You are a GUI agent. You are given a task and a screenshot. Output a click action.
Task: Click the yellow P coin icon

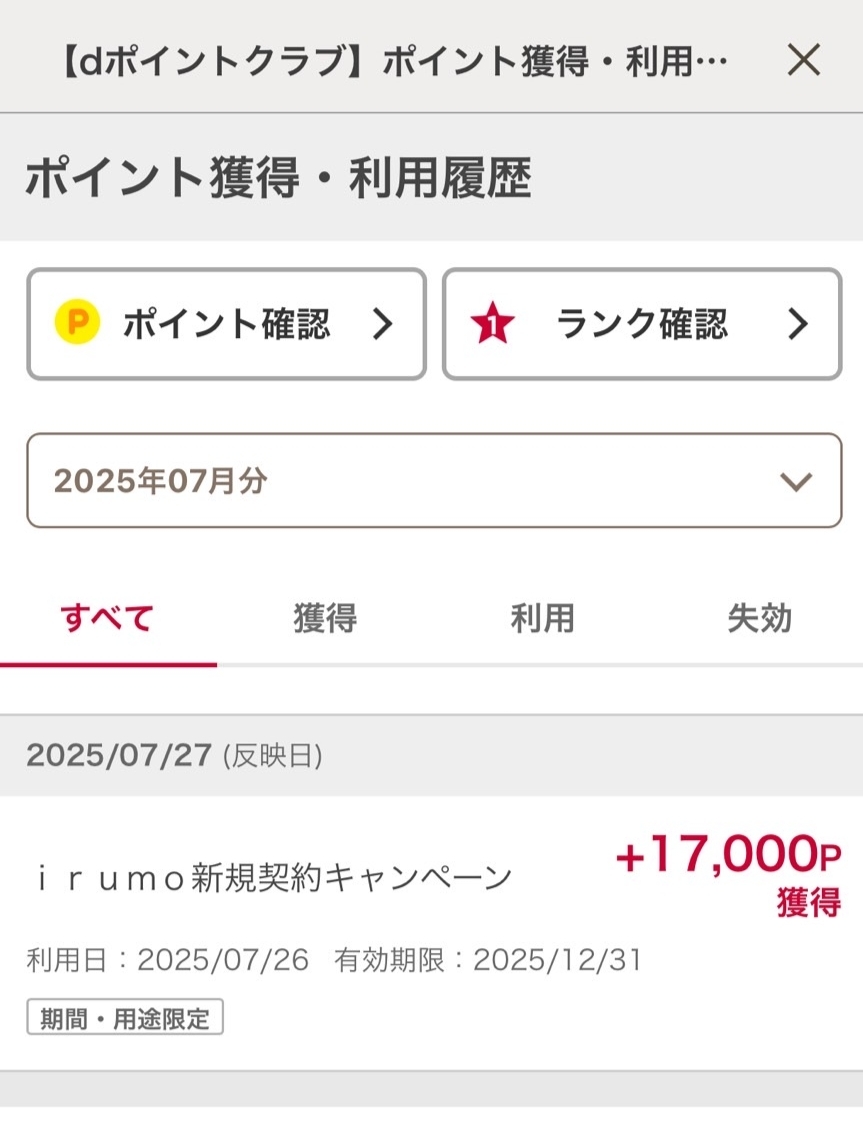click(77, 324)
